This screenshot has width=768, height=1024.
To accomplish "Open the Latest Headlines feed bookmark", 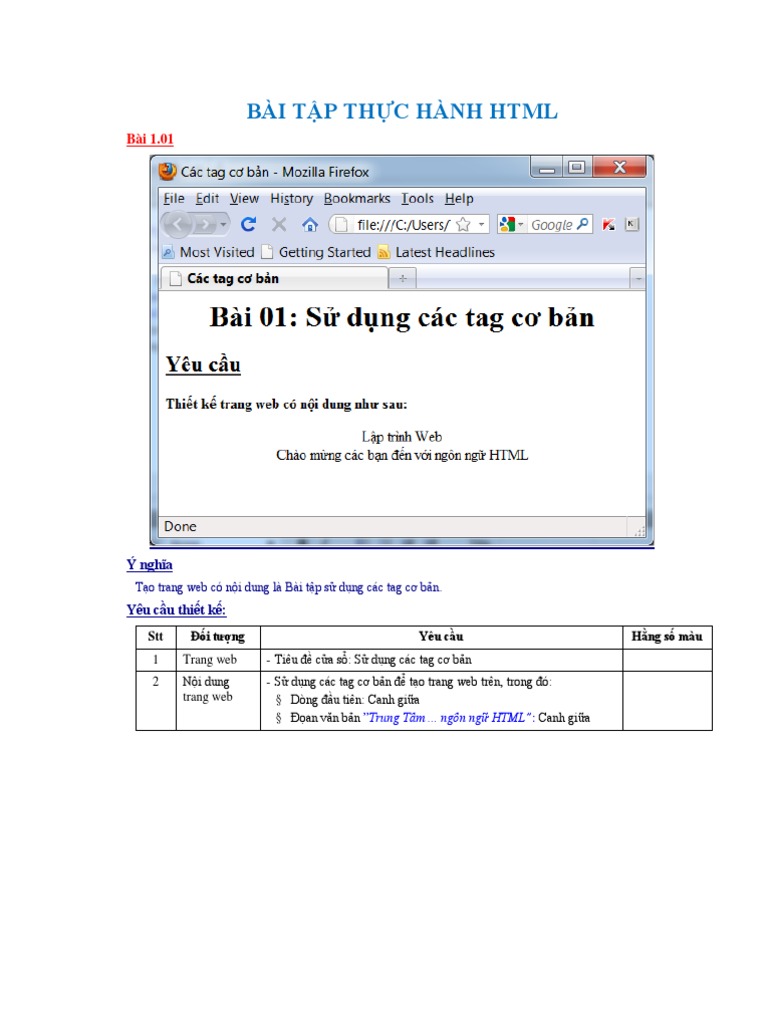I will click(436, 252).
